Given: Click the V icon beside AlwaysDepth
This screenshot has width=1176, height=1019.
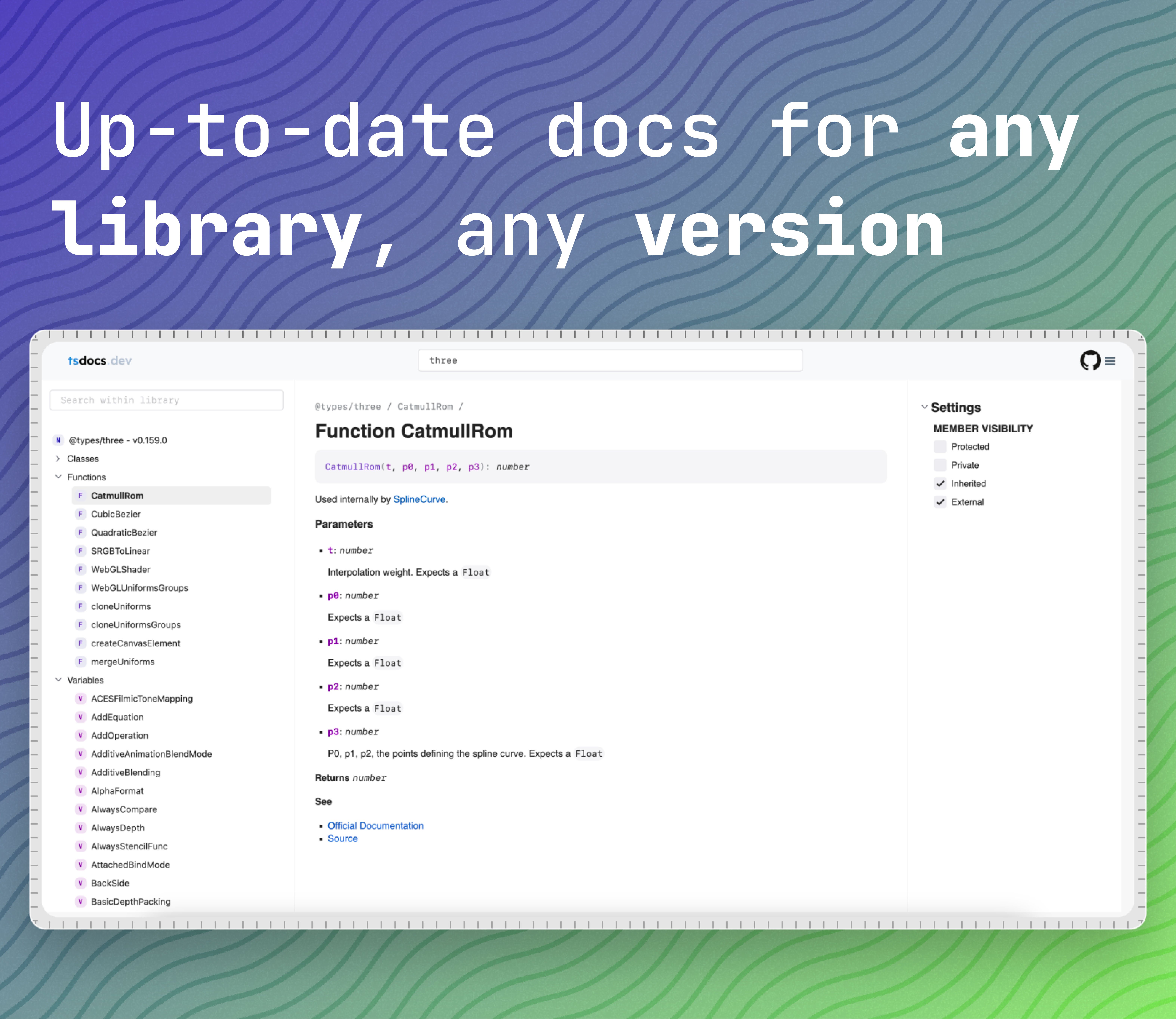Looking at the screenshot, I should pyautogui.click(x=81, y=828).
